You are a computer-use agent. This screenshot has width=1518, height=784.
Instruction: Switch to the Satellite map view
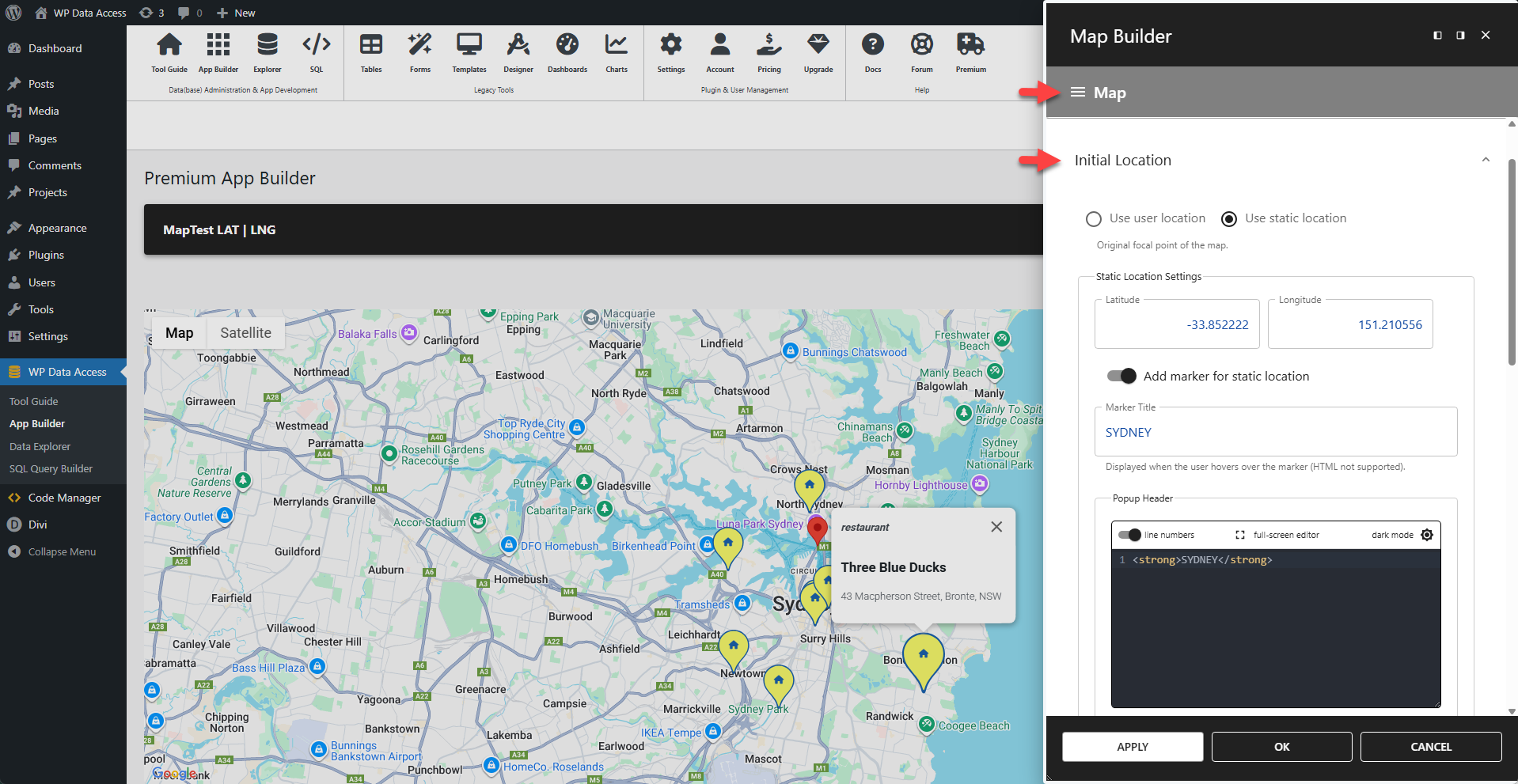(245, 332)
